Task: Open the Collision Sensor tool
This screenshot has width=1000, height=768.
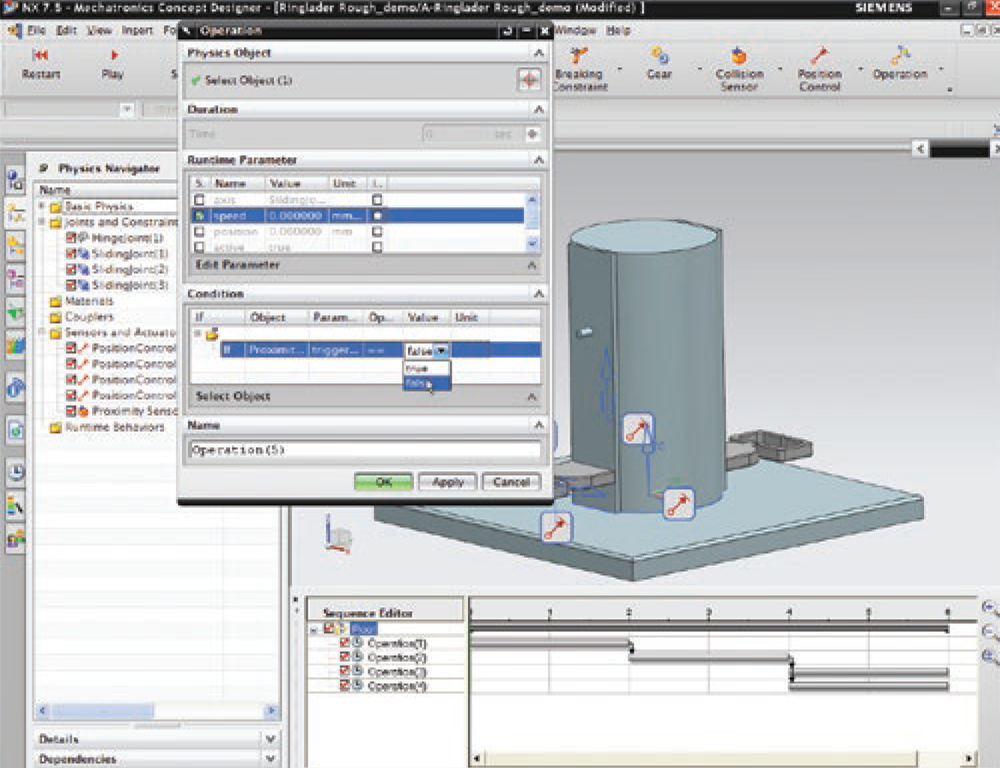Action: coord(738,56)
